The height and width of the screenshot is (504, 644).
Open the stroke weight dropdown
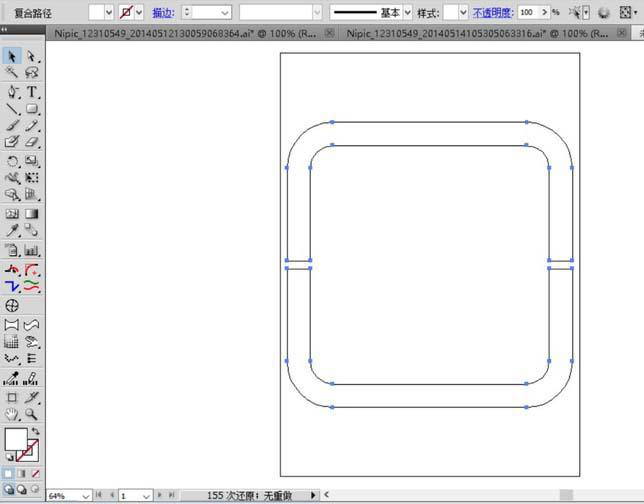tap(224, 13)
